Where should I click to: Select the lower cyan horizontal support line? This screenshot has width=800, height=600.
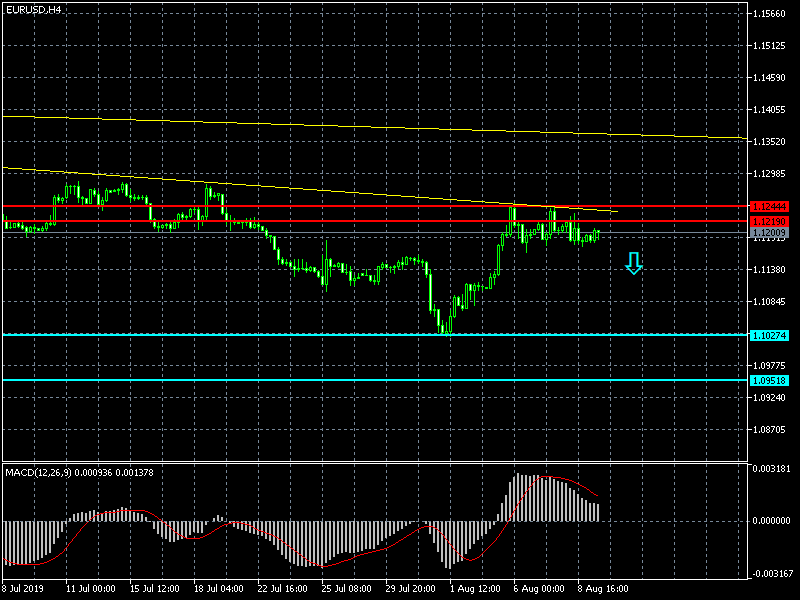coord(375,380)
